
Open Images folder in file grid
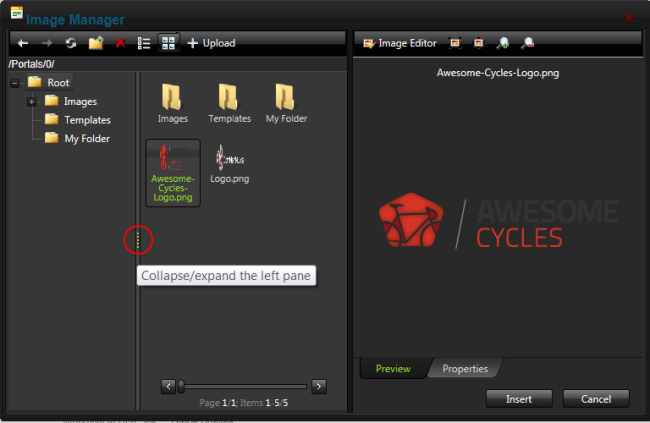(x=172, y=103)
